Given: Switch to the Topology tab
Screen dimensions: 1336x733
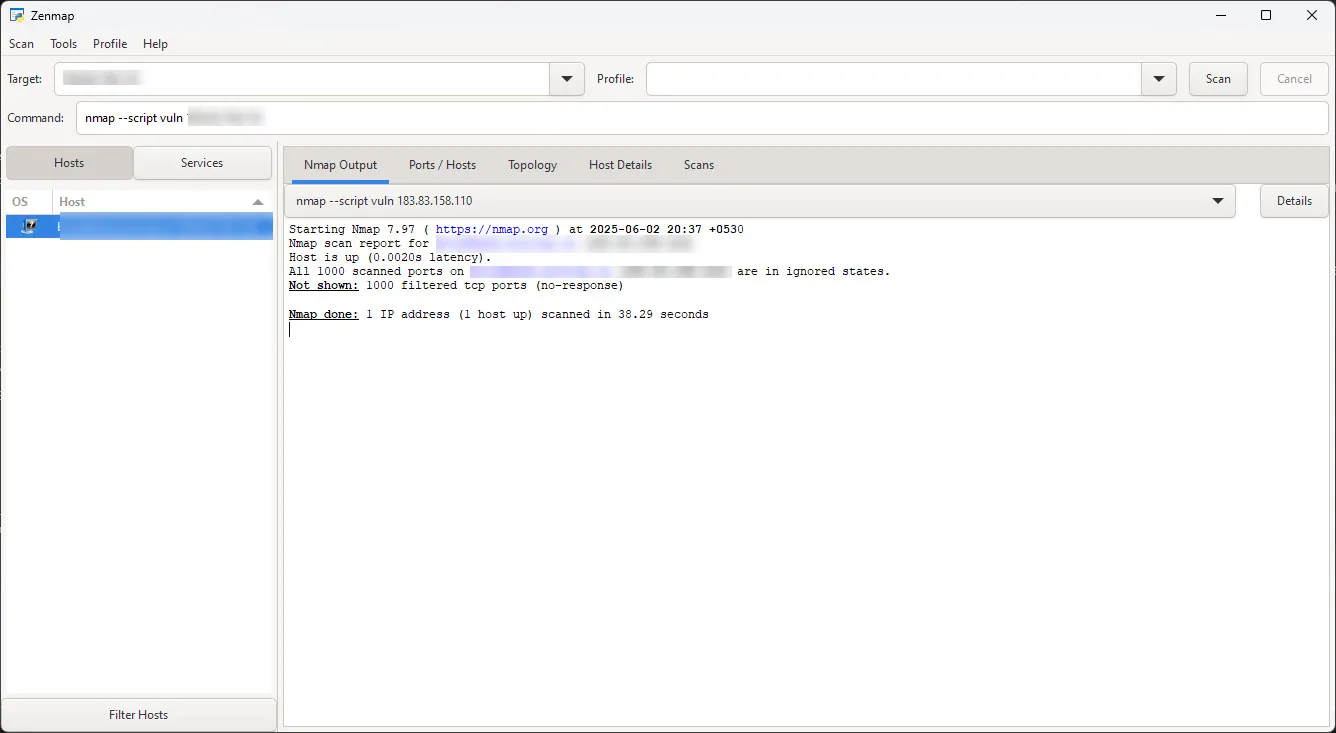Looking at the screenshot, I should pyautogui.click(x=532, y=165).
